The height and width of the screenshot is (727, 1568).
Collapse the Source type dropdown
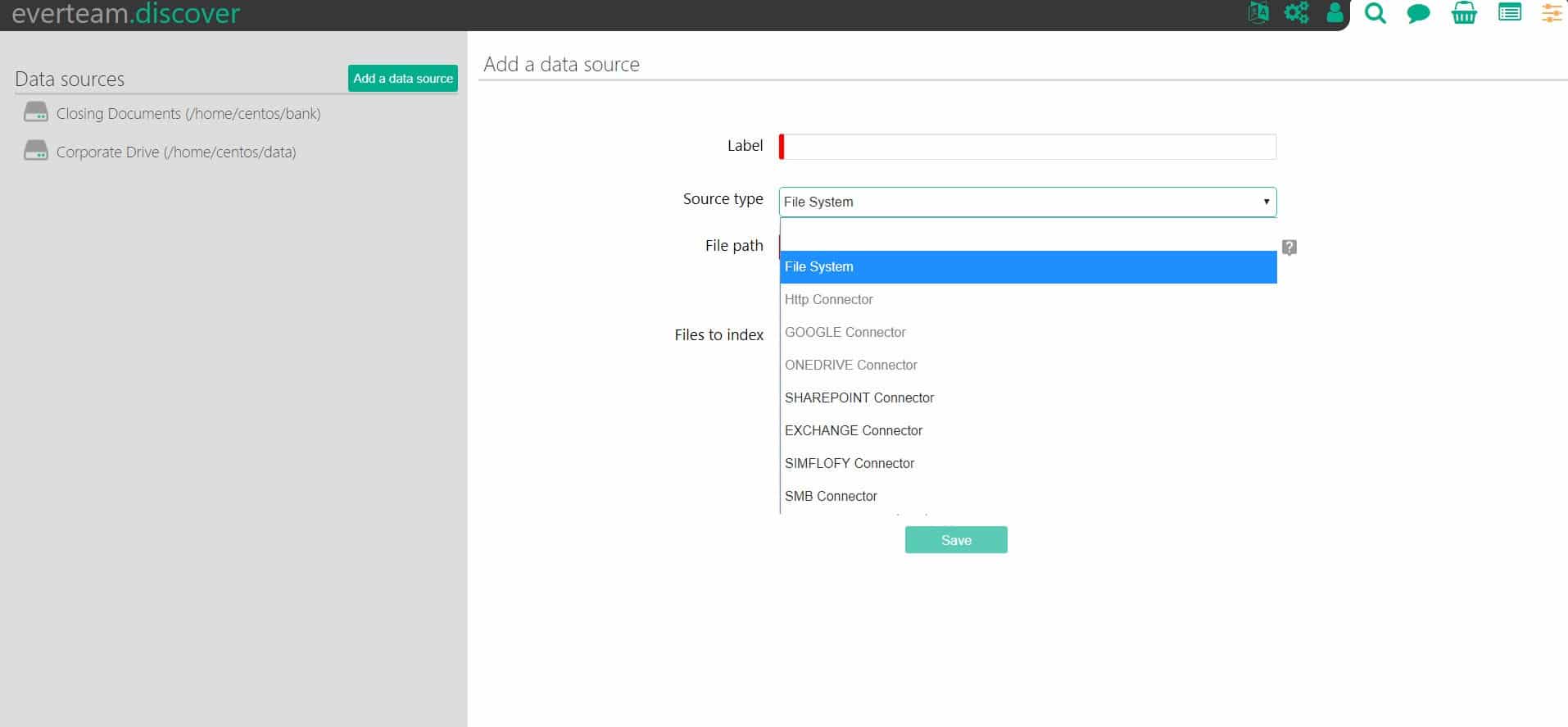pyautogui.click(x=1027, y=202)
